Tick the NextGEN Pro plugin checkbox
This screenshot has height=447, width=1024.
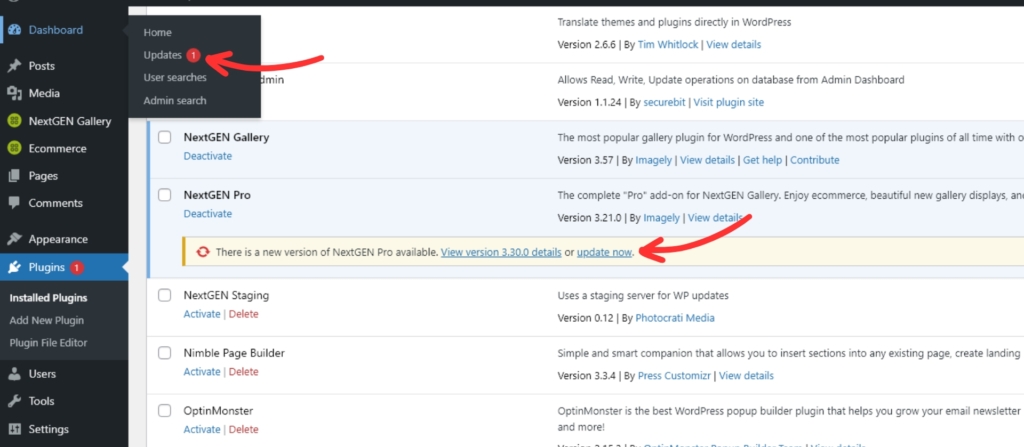click(165, 195)
